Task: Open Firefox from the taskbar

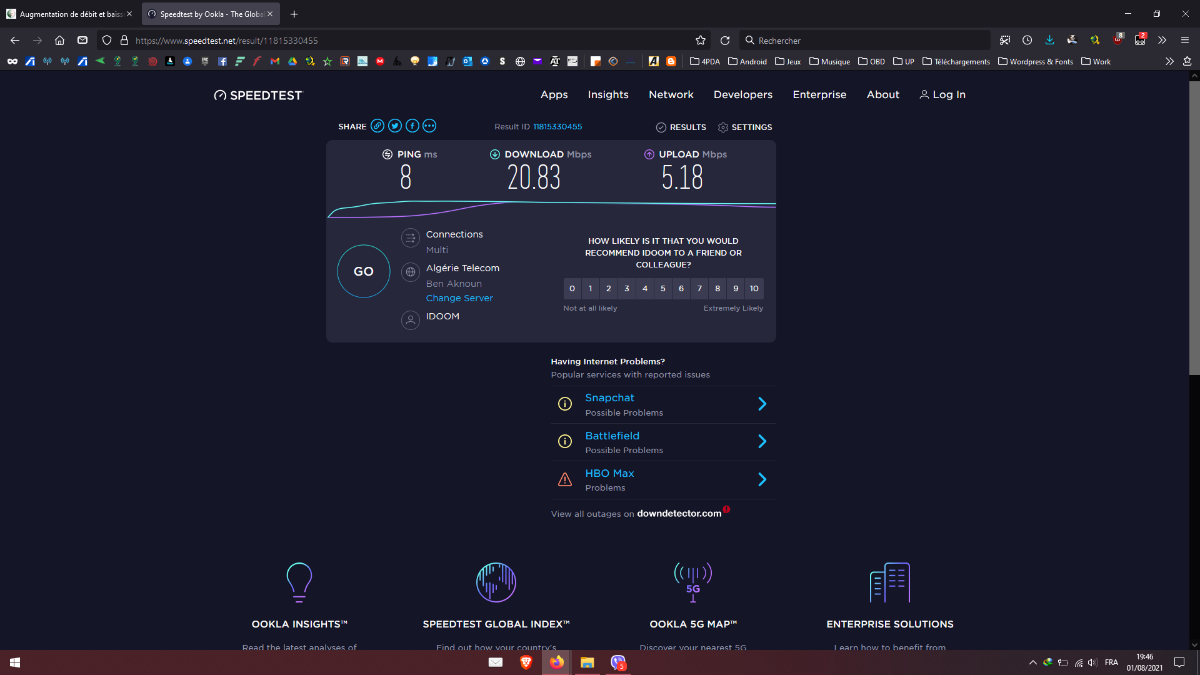Action: (557, 662)
